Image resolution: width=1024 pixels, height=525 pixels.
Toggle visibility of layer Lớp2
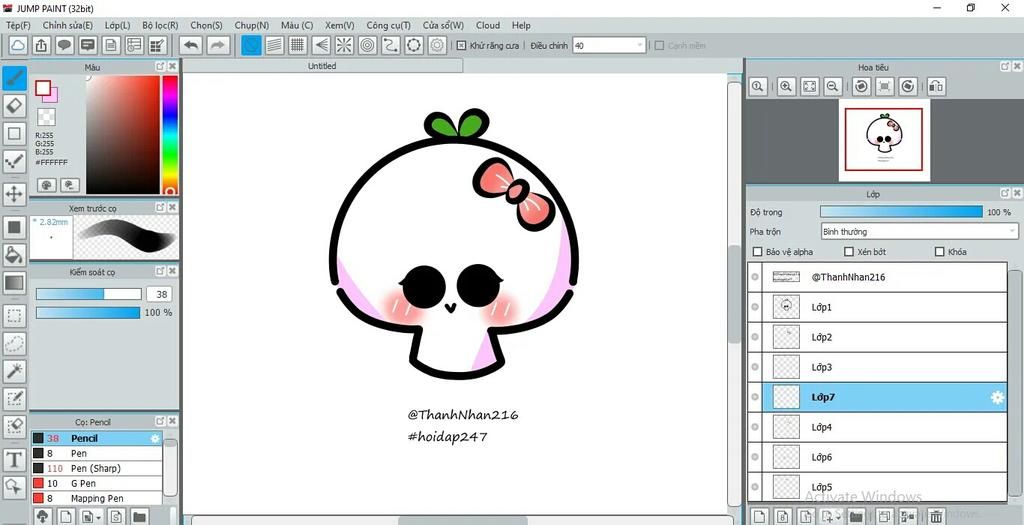pyautogui.click(x=755, y=337)
